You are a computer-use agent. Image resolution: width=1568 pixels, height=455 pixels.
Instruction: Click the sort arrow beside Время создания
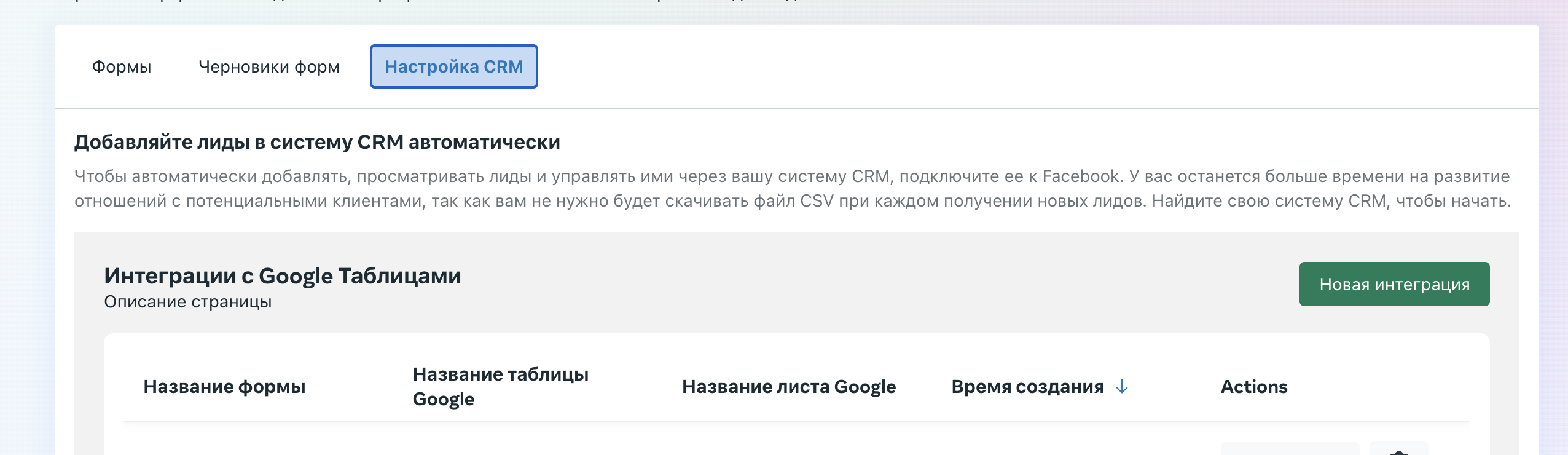tap(1122, 387)
